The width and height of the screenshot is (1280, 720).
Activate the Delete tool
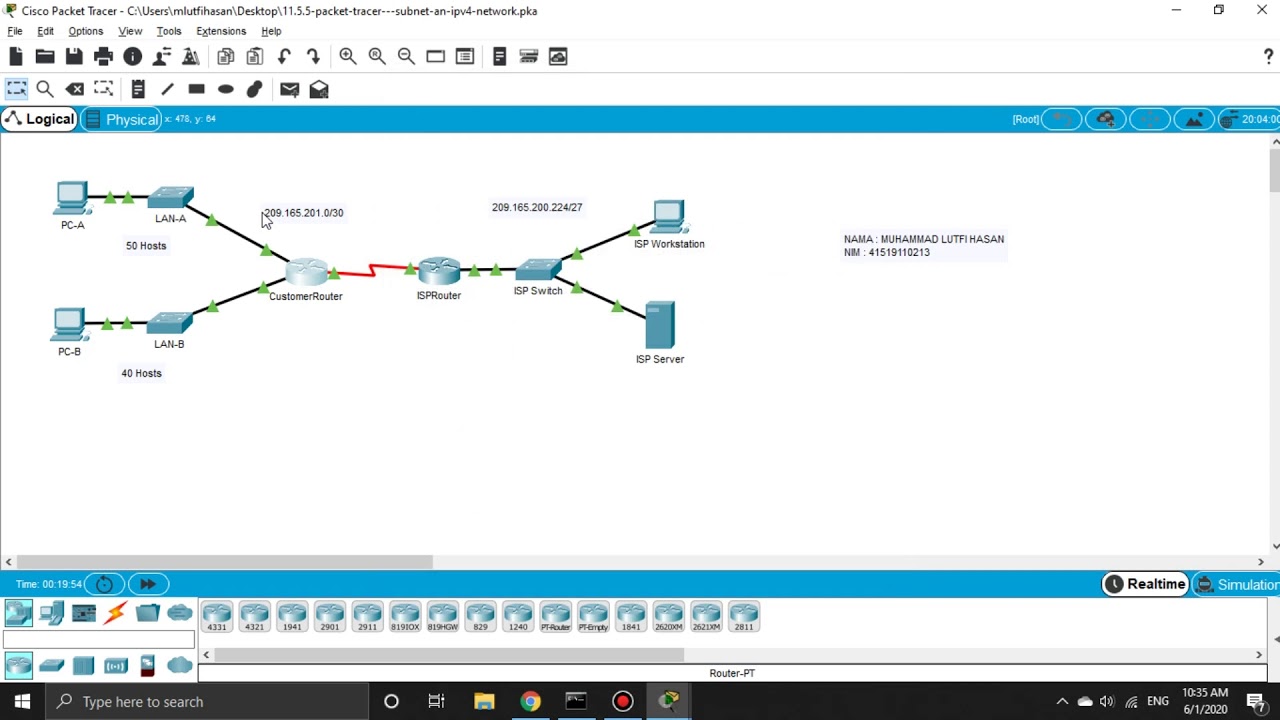(74, 89)
